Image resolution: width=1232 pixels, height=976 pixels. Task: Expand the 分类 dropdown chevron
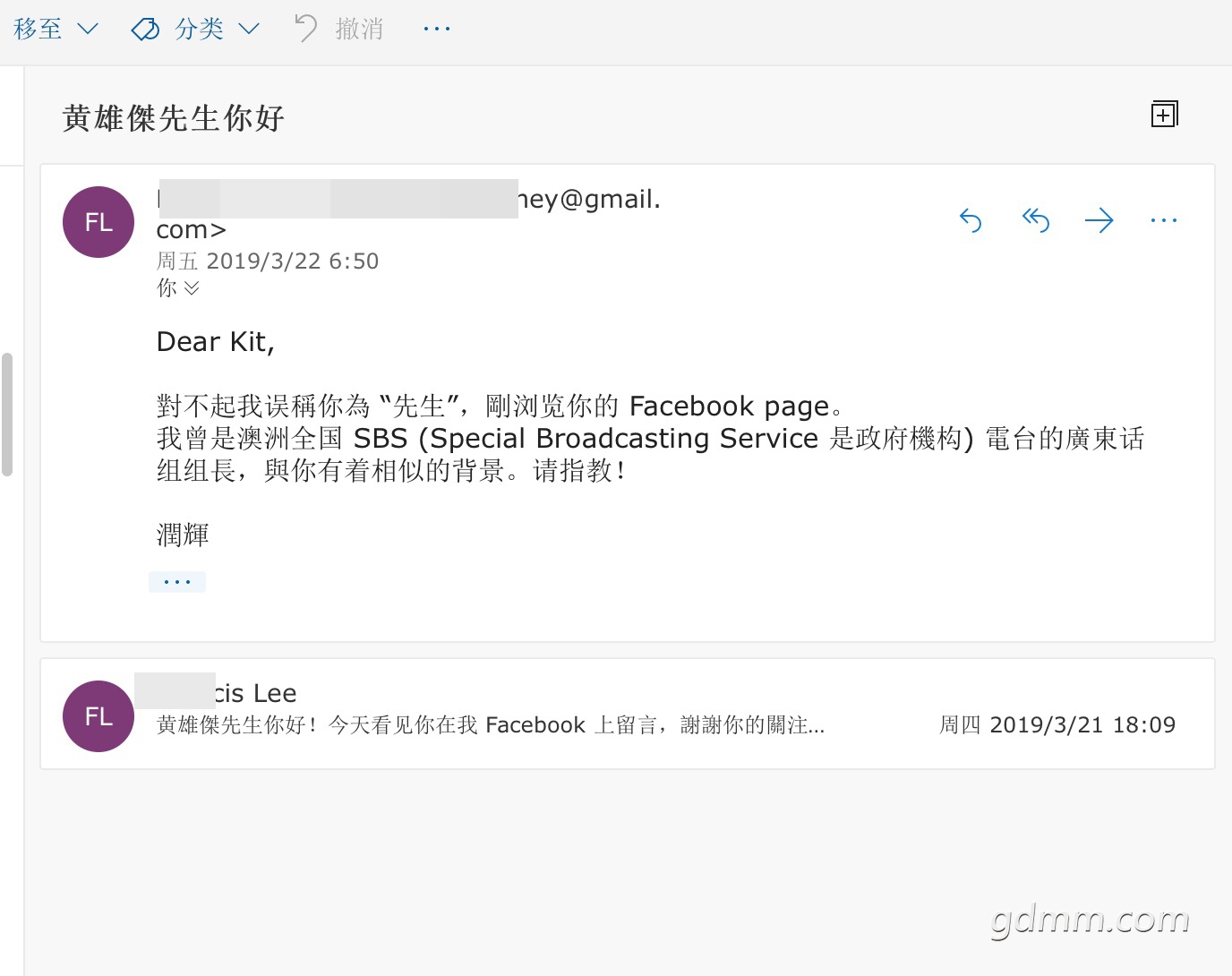coord(249,30)
